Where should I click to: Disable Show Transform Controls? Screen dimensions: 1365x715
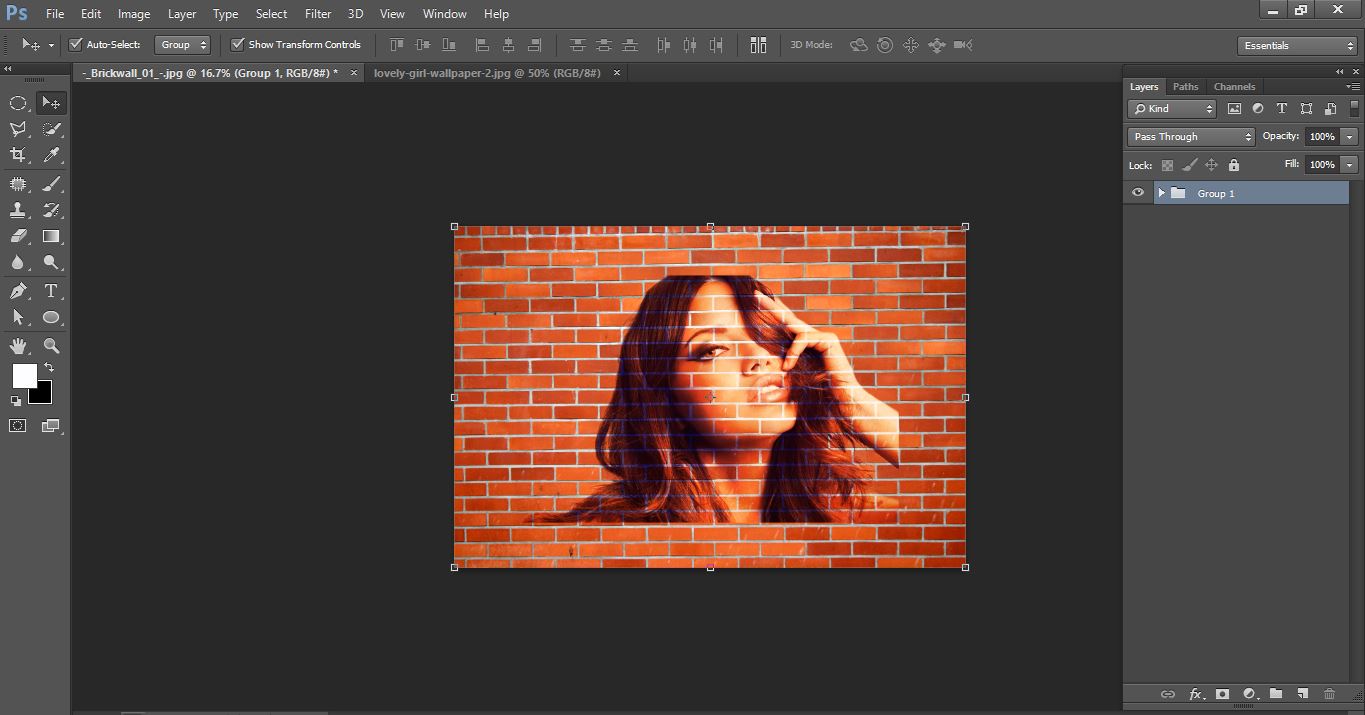point(237,44)
